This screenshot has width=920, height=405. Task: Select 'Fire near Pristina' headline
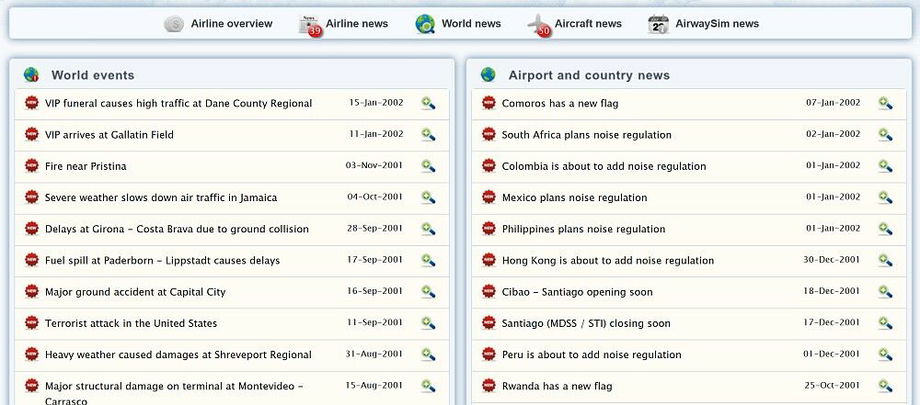pyautogui.click(x=86, y=166)
